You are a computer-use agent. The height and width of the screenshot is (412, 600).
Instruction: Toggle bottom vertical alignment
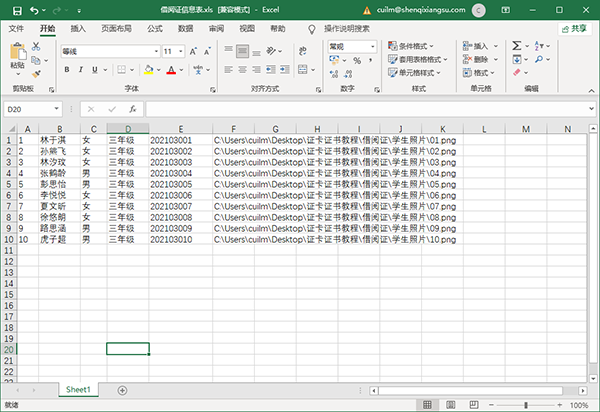(x=256, y=51)
